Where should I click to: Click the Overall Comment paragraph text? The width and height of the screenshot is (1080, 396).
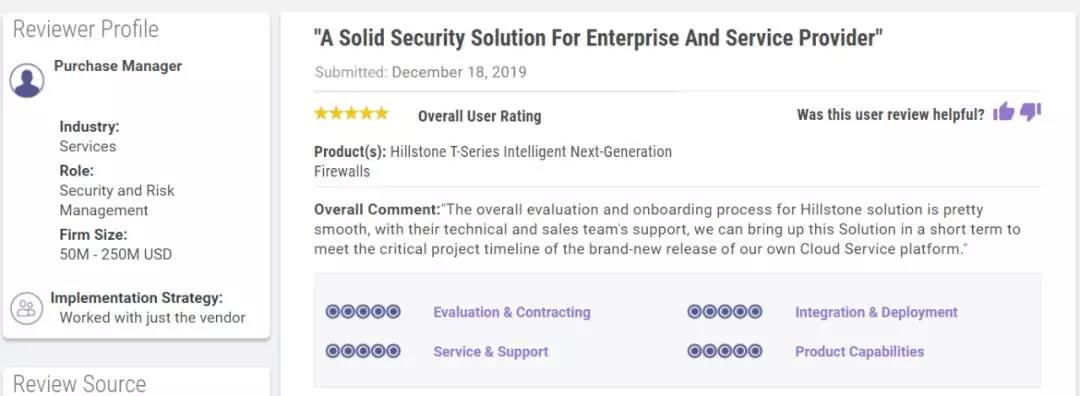[x=668, y=229]
